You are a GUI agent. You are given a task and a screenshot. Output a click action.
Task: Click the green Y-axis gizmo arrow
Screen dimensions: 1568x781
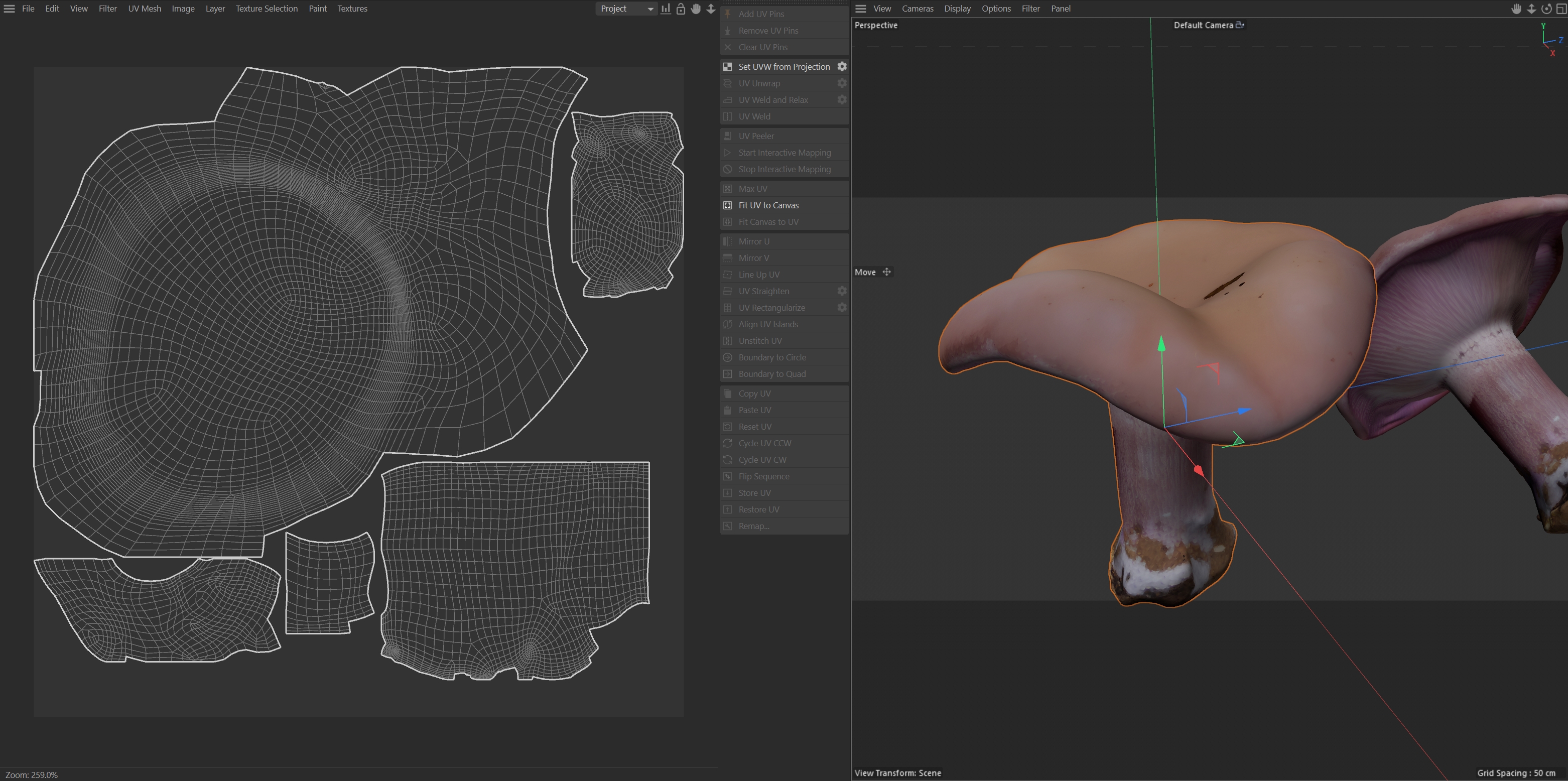[1161, 344]
